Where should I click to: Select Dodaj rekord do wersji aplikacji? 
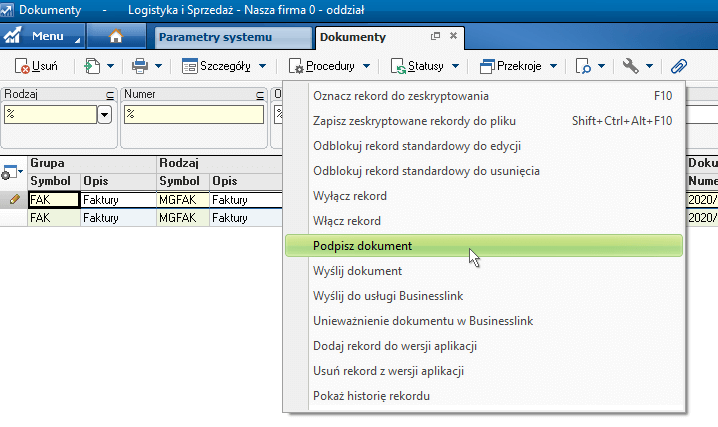tap(484, 346)
